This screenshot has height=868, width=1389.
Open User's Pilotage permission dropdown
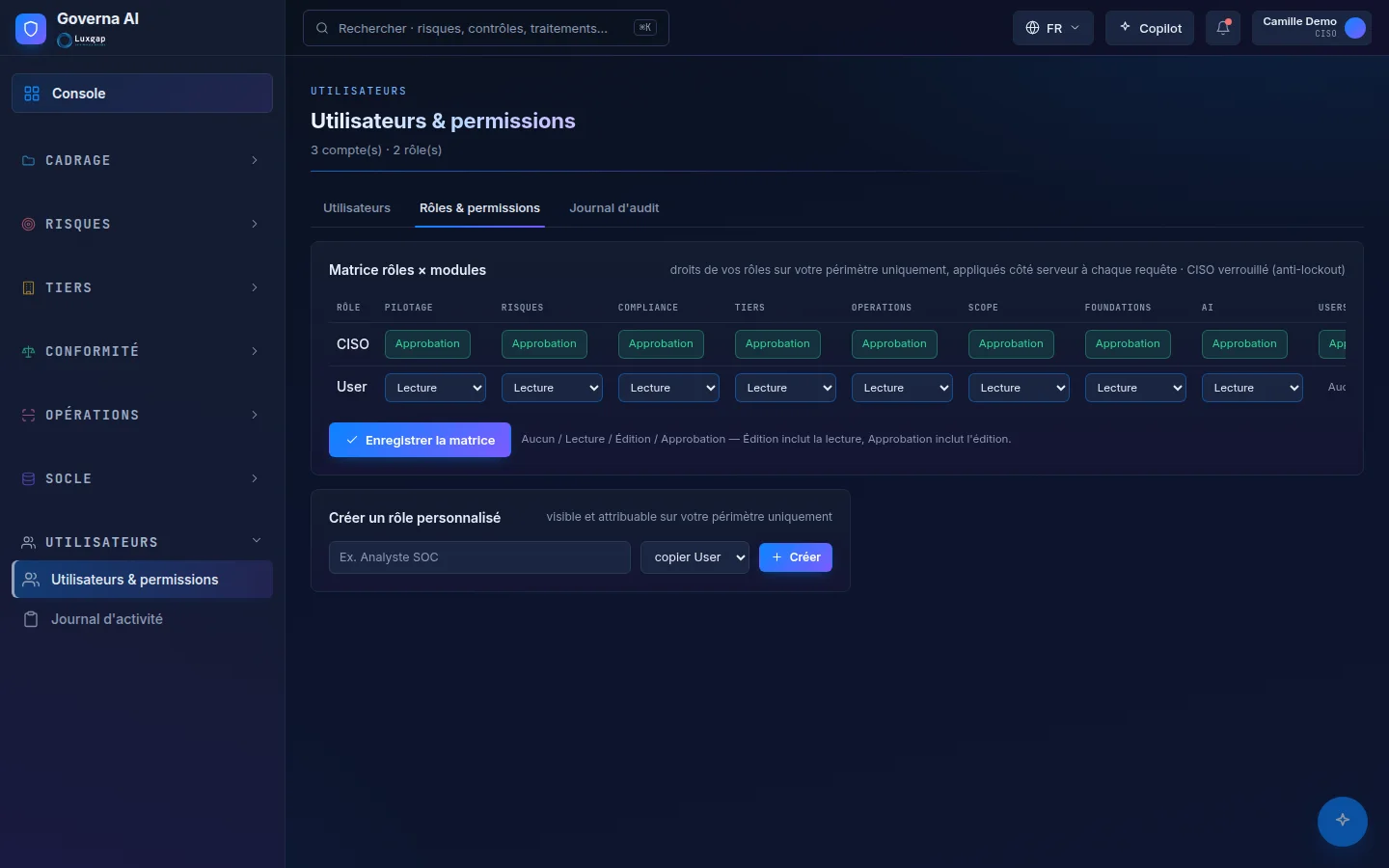[x=435, y=388]
